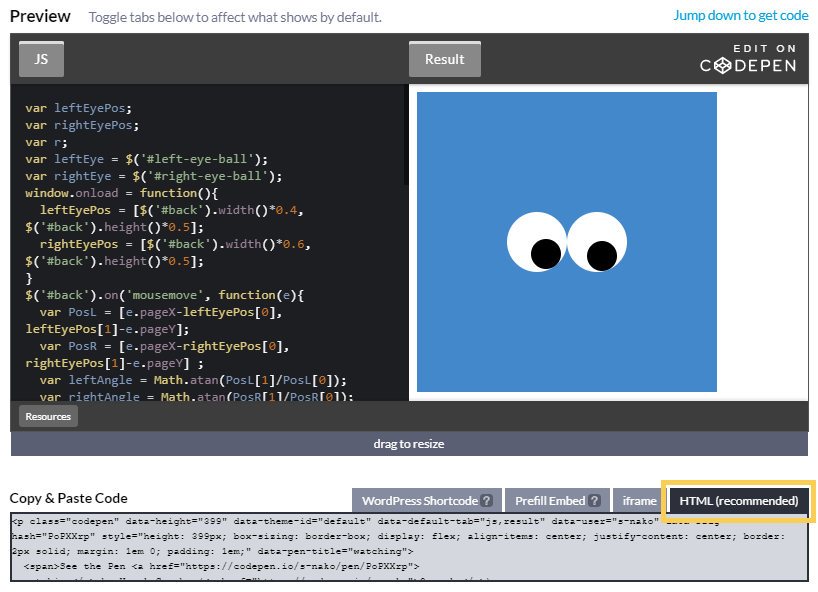Select WordPress Shortcode tab
Viewport: 818px width, 592px height.
427,501
